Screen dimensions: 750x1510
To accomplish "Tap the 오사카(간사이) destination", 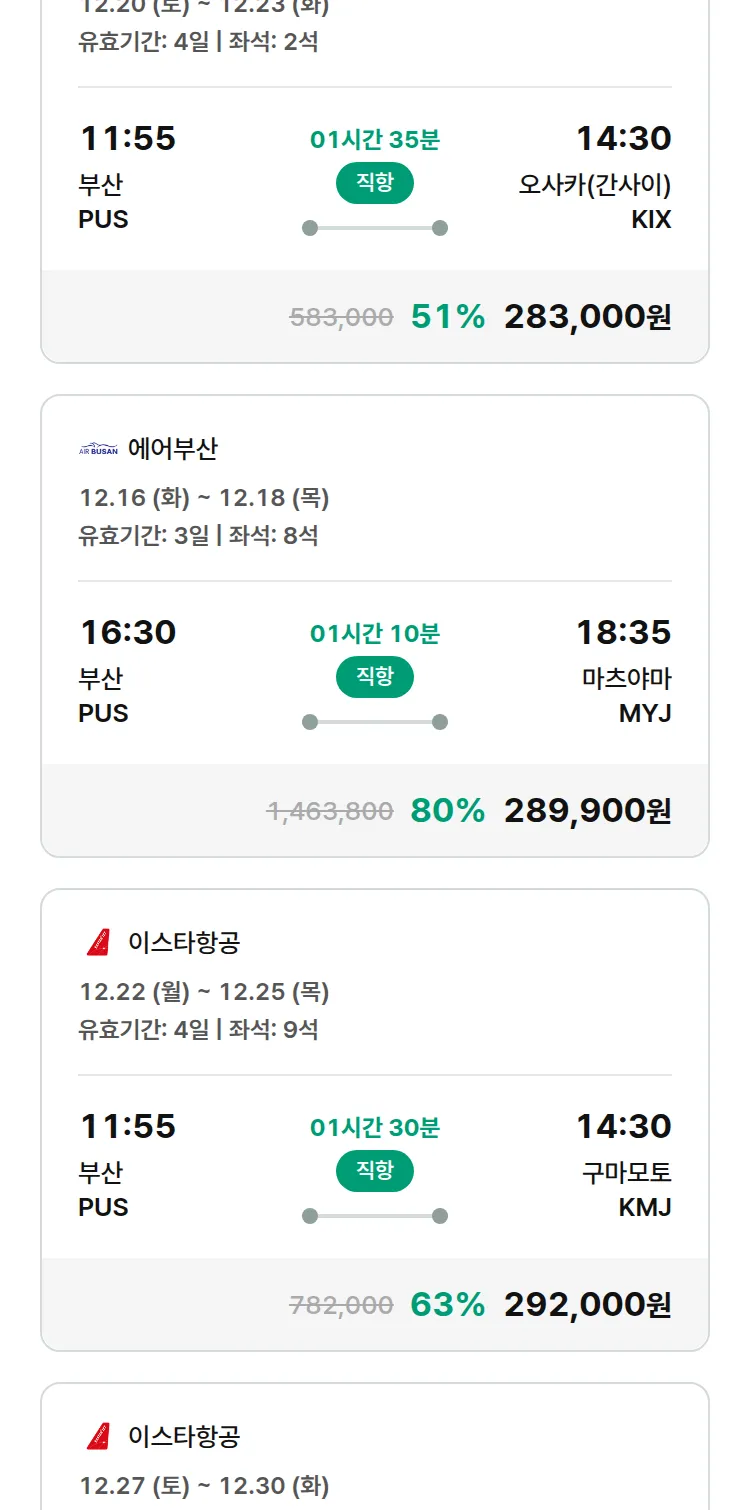I will point(594,185).
